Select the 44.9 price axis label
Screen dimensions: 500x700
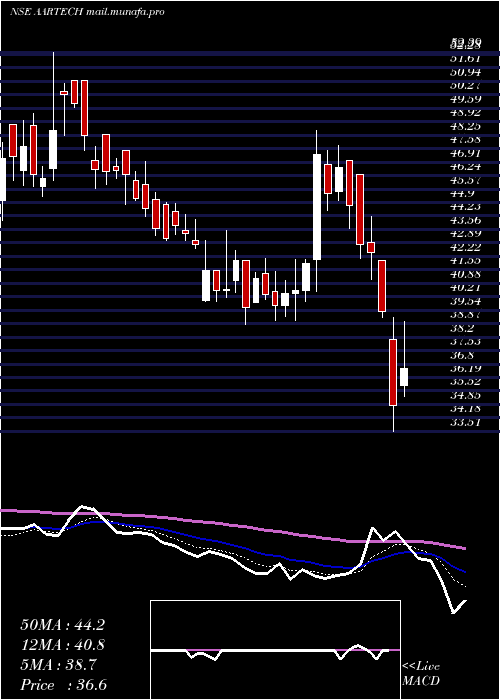[x=462, y=193]
